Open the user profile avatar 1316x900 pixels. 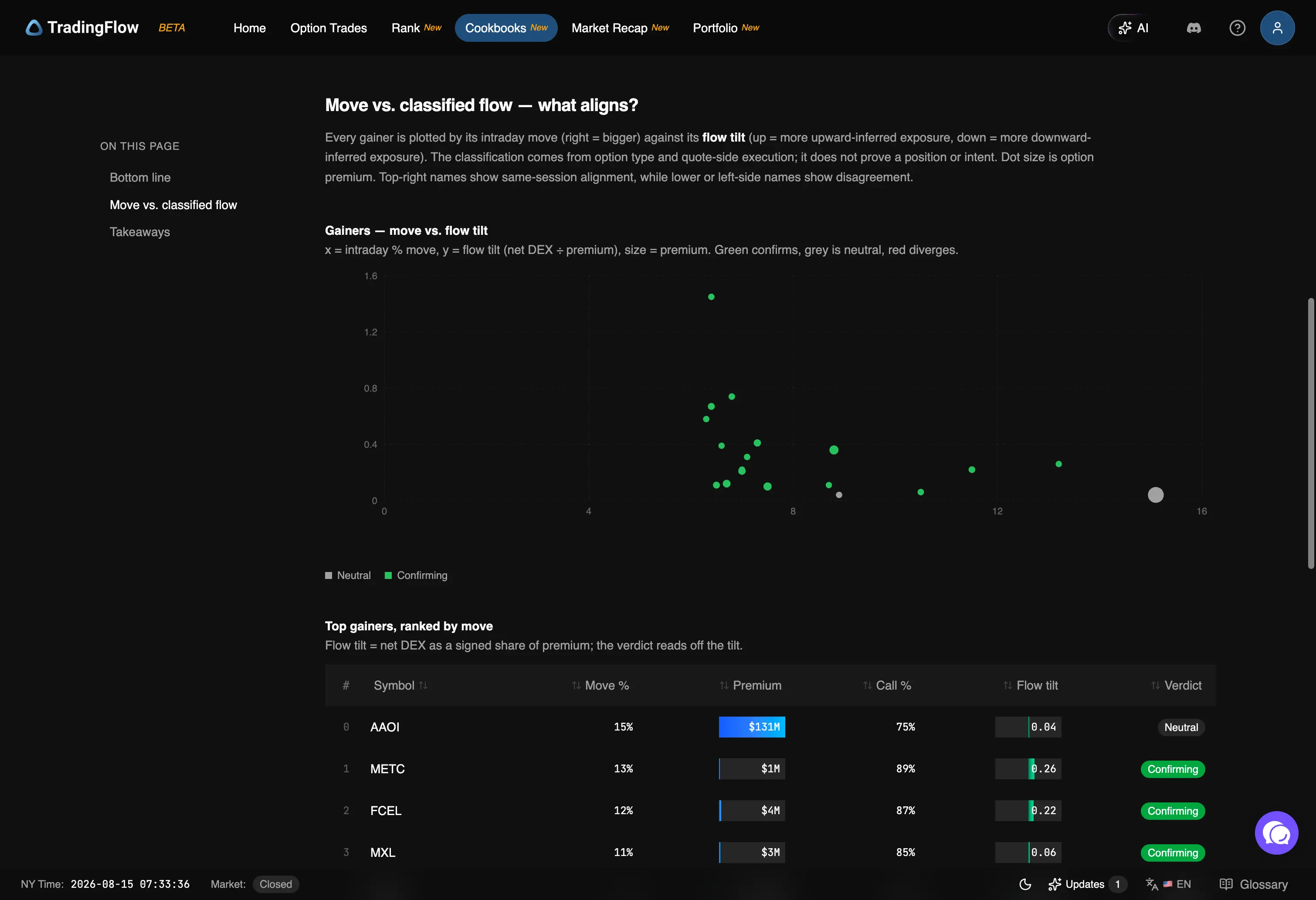(1277, 28)
